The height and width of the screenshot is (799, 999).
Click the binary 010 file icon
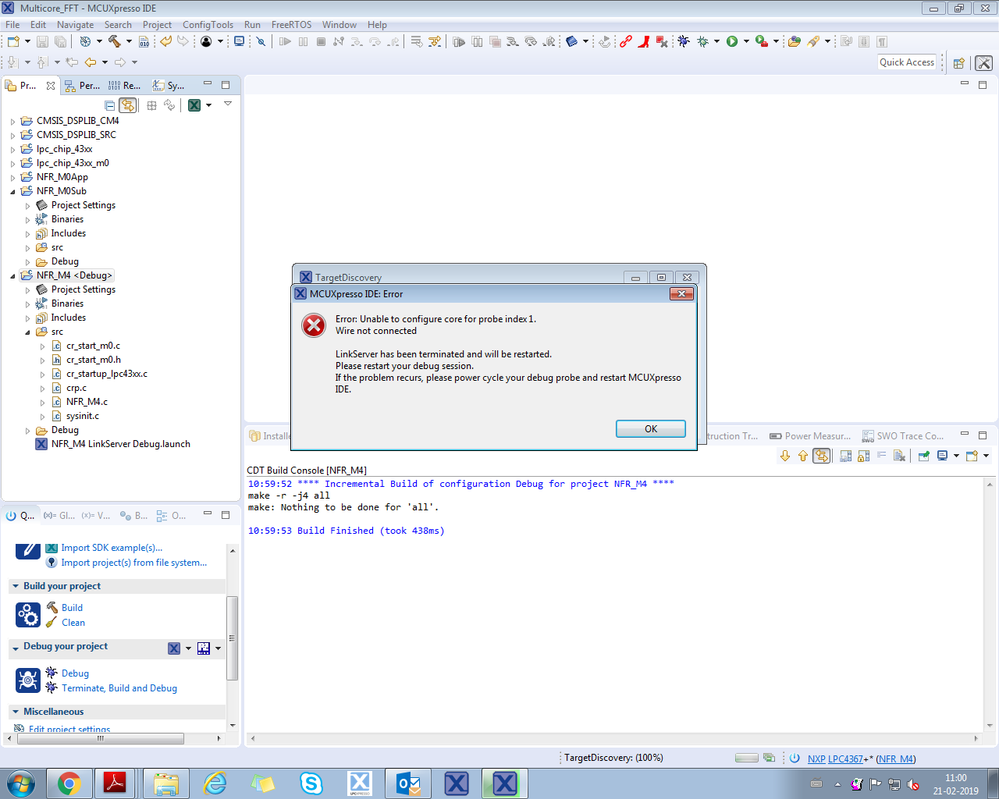pyautogui.click(x=145, y=41)
